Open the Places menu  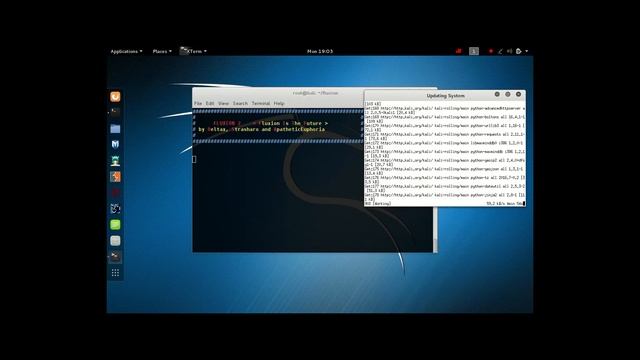162,51
